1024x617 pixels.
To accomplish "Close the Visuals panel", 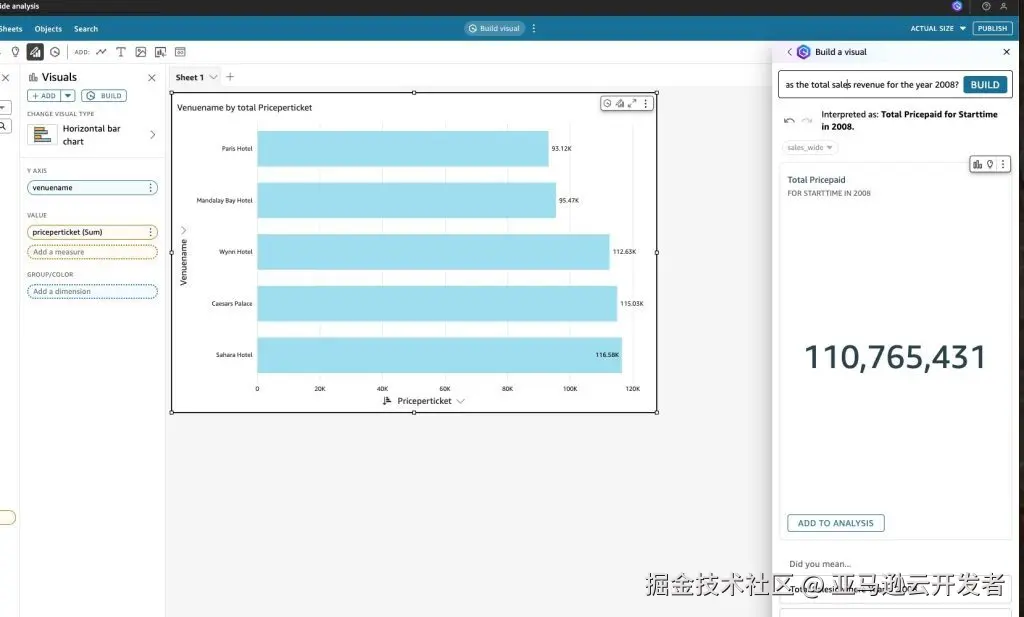I will tap(152, 78).
